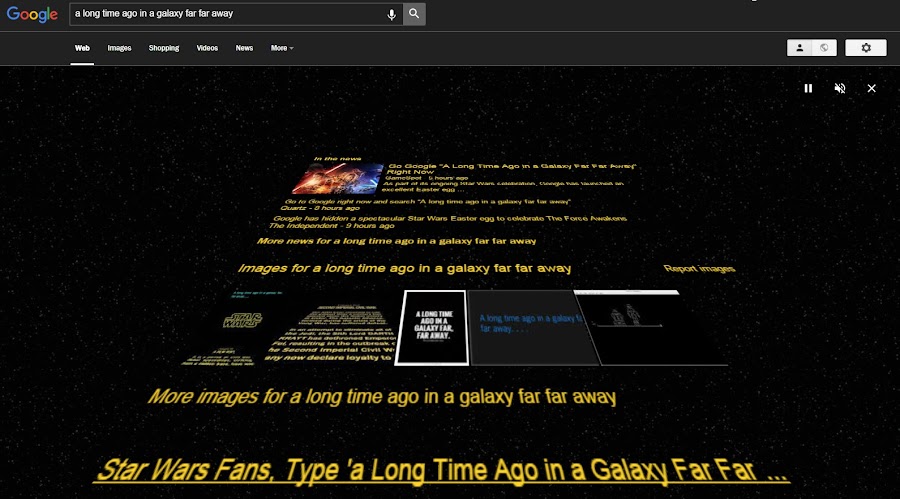
Task: Expand the More dropdown
Action: tap(282, 48)
